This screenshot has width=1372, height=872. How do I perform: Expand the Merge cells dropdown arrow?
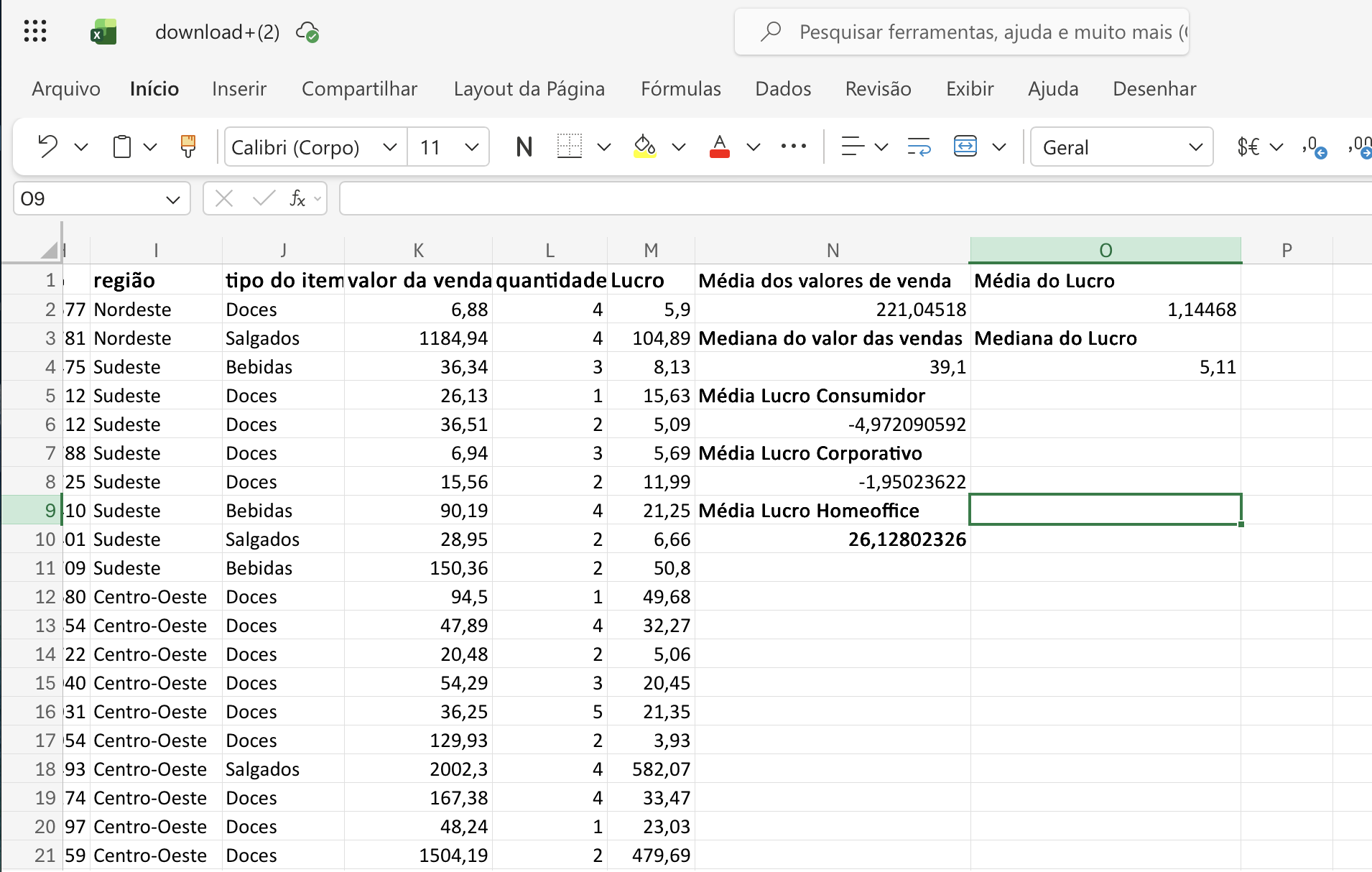click(999, 147)
